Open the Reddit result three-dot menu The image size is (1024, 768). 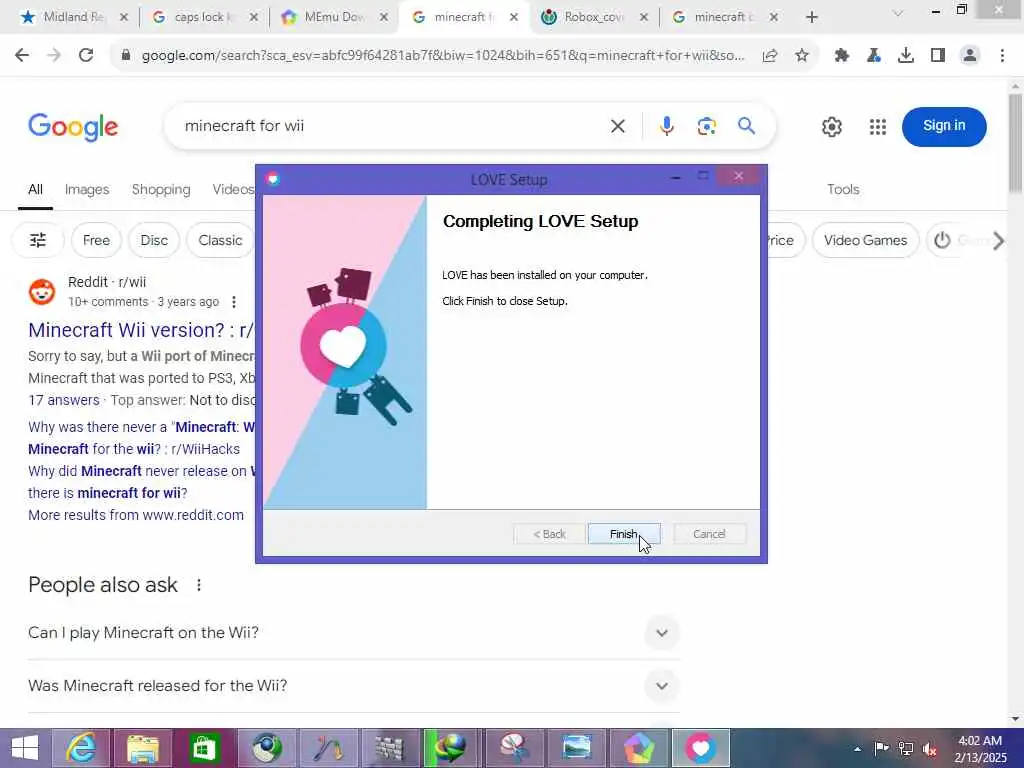tap(234, 302)
